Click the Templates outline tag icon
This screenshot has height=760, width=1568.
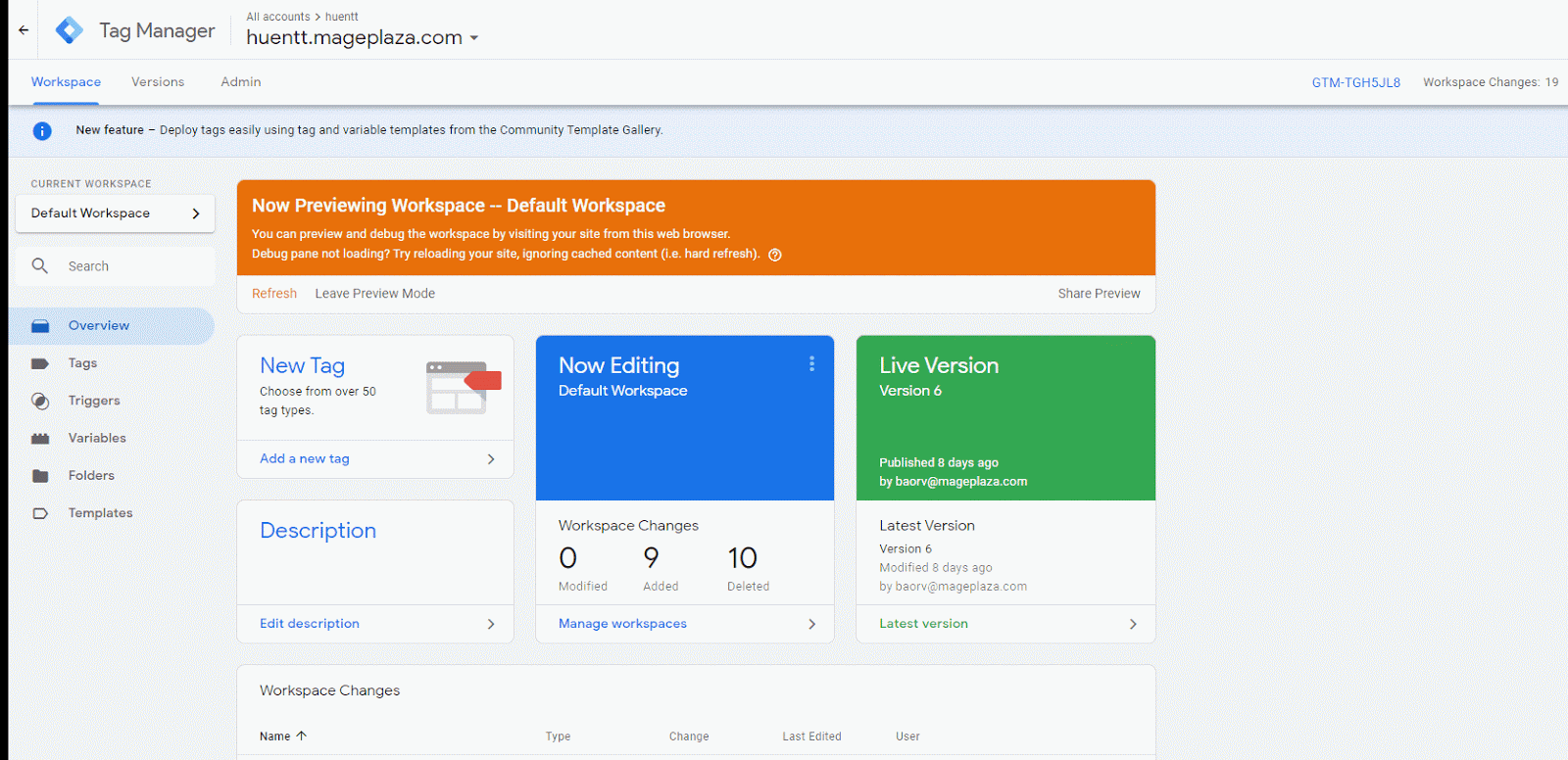pyautogui.click(x=40, y=513)
